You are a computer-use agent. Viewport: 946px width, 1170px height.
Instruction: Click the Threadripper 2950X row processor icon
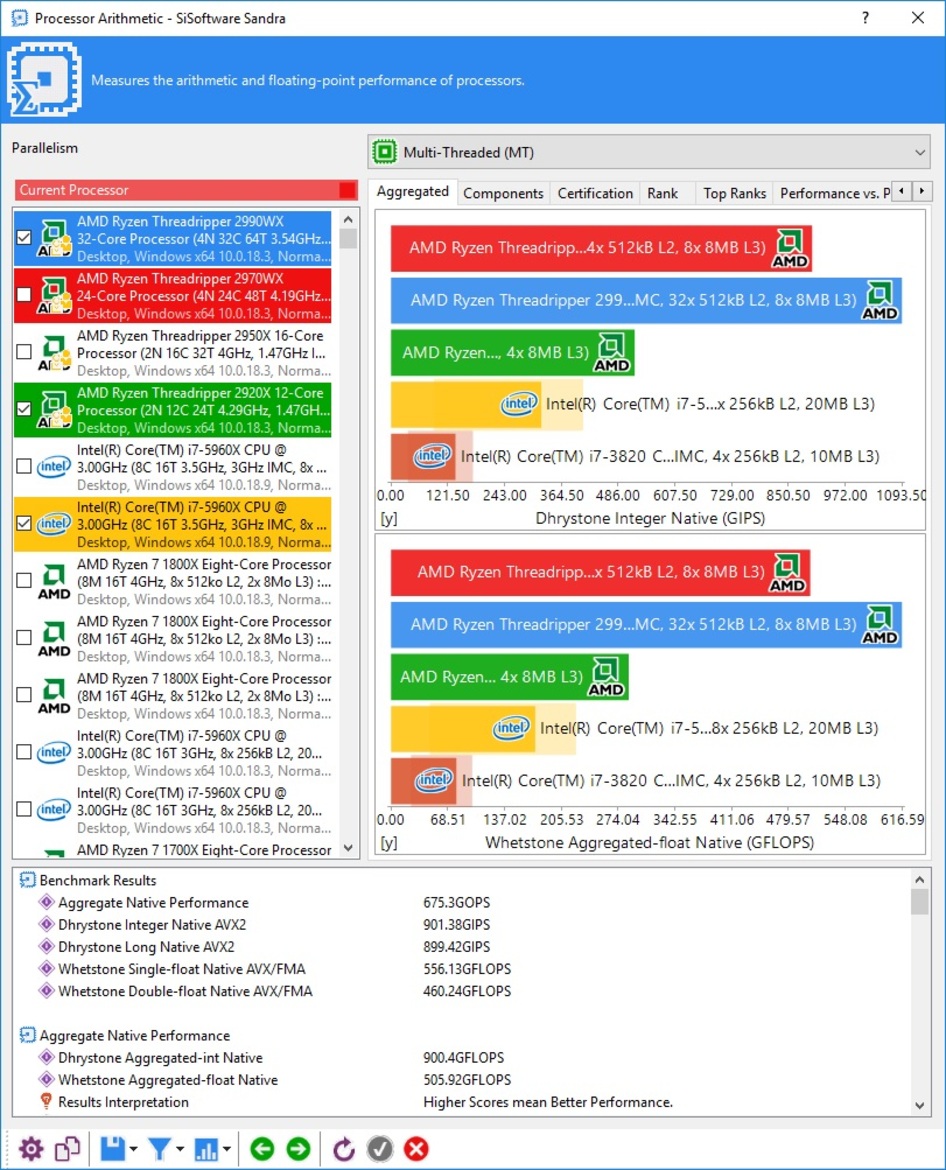[54, 353]
